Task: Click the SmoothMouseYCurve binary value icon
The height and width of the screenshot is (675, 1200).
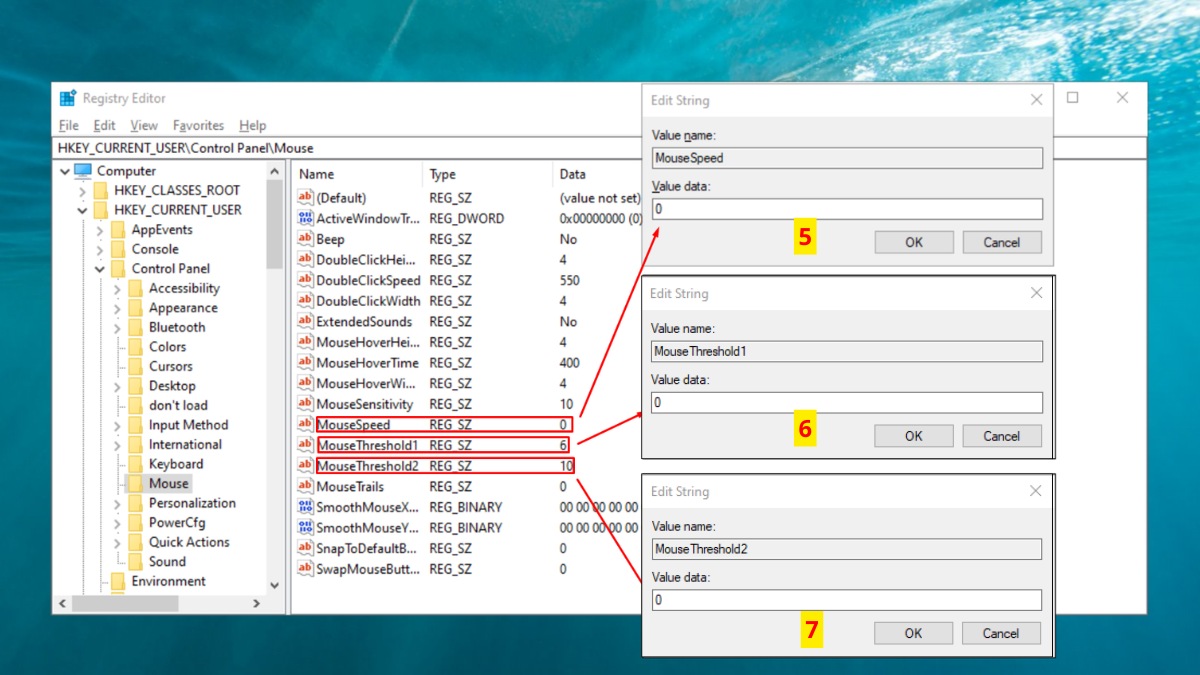Action: click(x=306, y=528)
